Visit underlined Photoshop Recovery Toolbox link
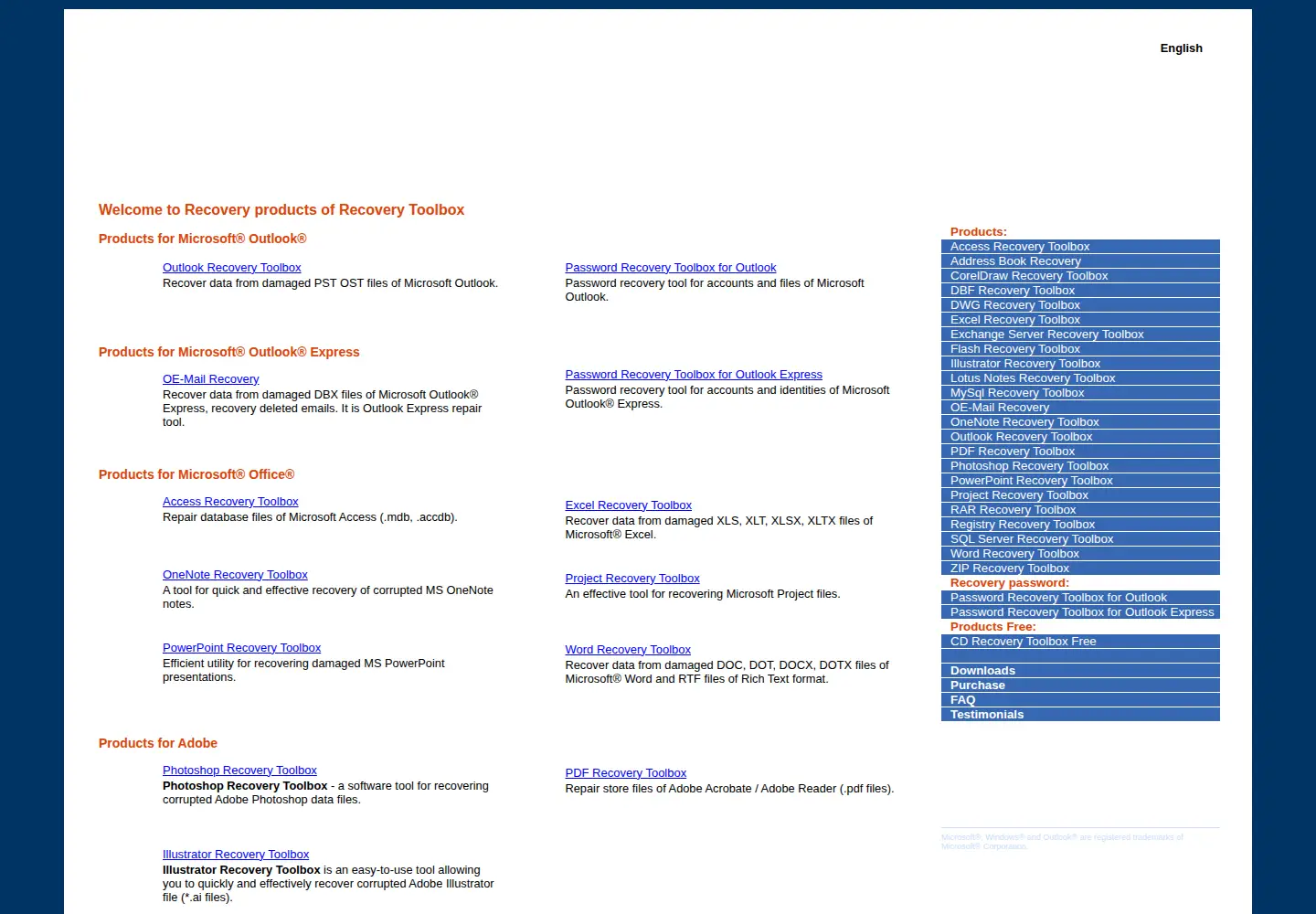This screenshot has width=1316, height=914. [x=239, y=771]
